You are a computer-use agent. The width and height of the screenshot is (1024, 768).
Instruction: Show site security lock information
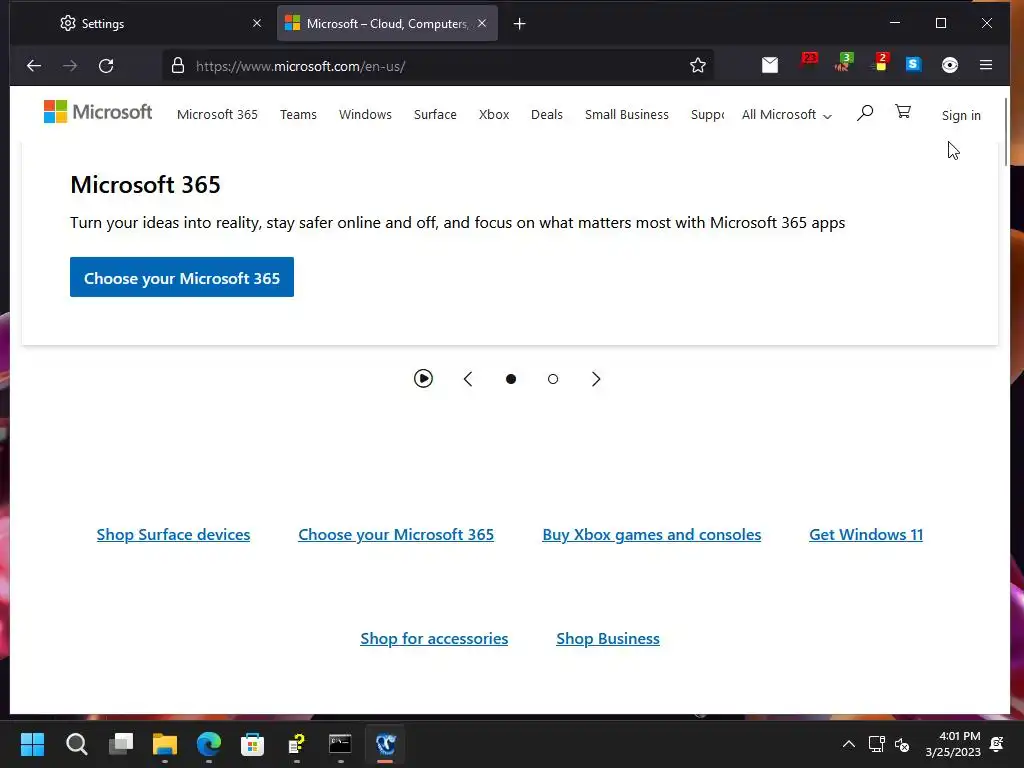pos(178,65)
